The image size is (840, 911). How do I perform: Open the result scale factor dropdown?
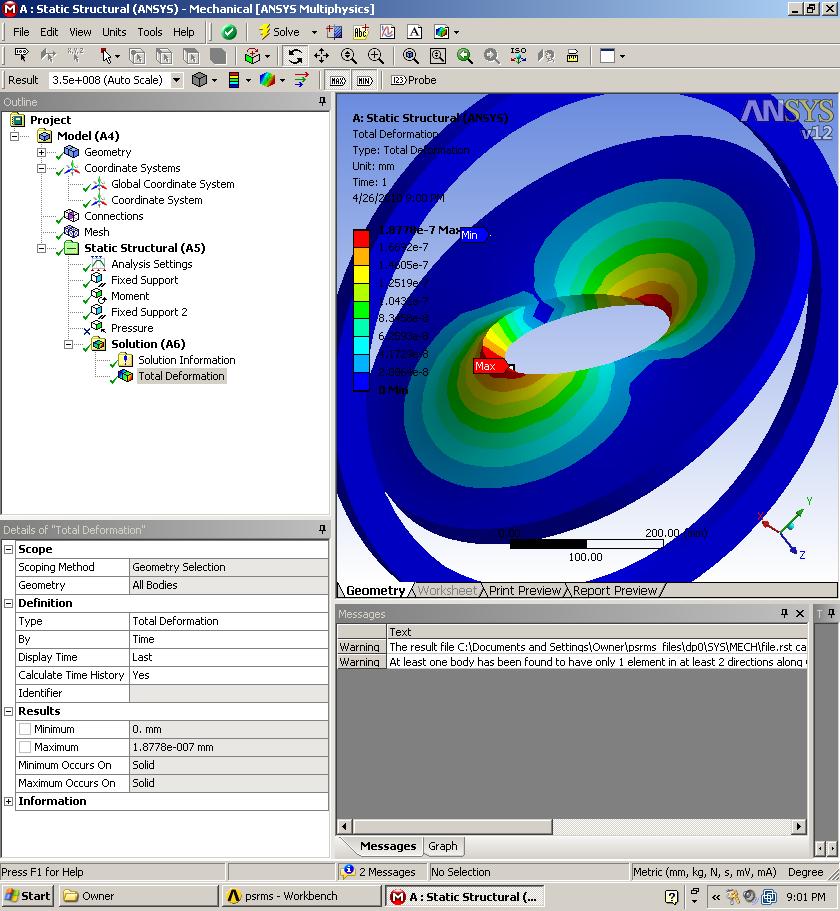click(177, 80)
